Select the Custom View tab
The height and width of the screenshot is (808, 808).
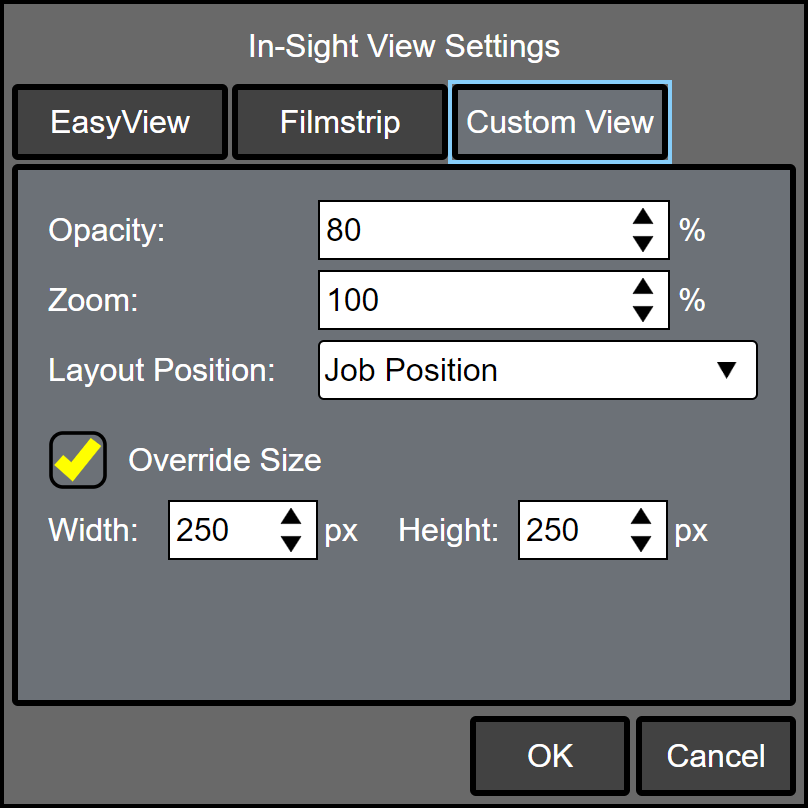point(560,122)
